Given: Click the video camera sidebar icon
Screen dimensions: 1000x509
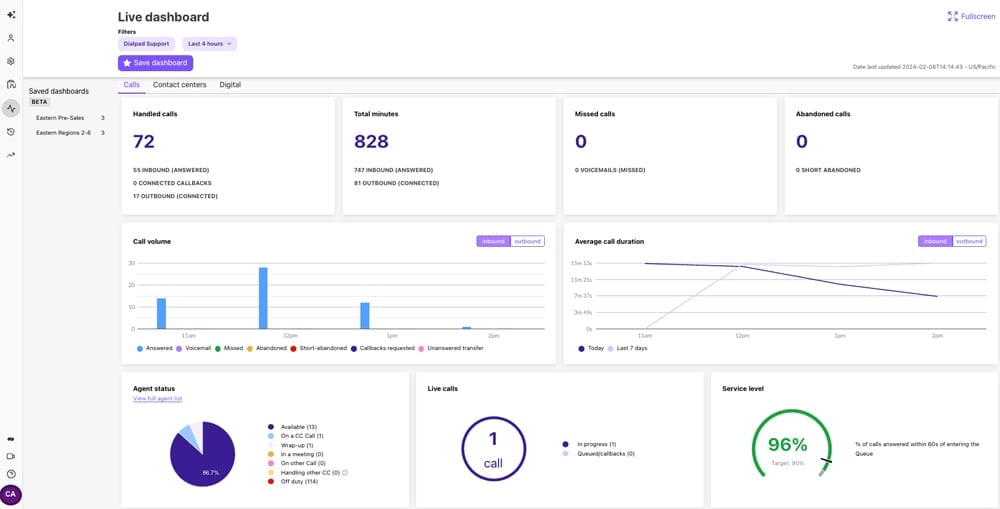Looking at the screenshot, I should (11, 457).
